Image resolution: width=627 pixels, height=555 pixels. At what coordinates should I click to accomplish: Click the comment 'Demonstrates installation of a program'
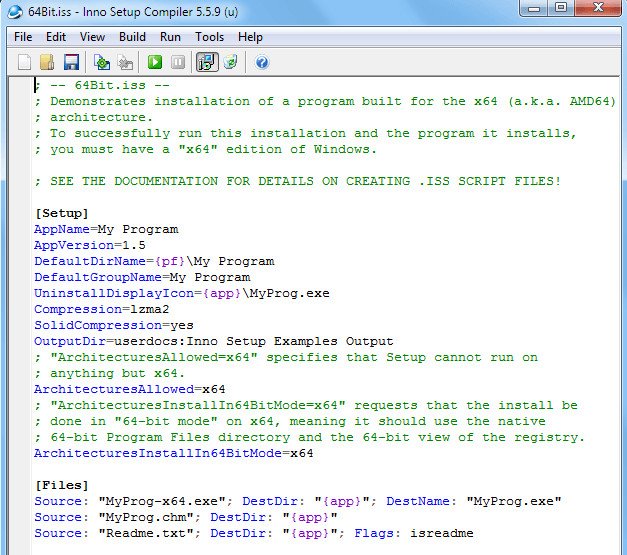pos(325,101)
